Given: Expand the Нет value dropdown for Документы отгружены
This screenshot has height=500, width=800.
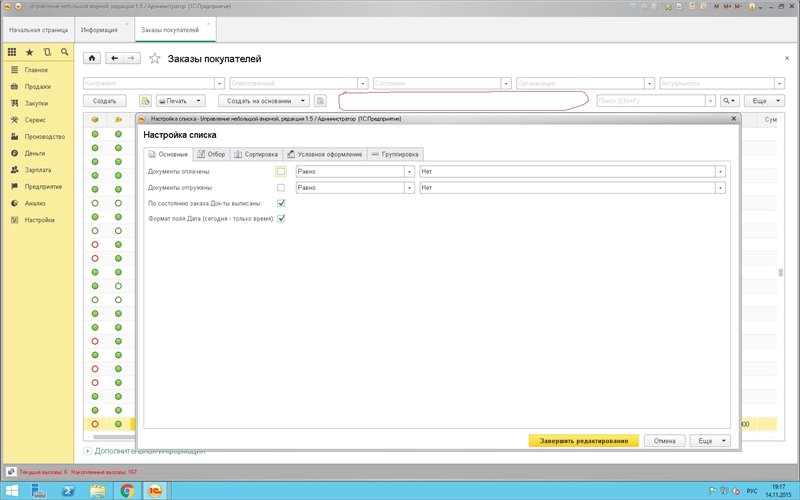Looking at the screenshot, I should pos(720,187).
